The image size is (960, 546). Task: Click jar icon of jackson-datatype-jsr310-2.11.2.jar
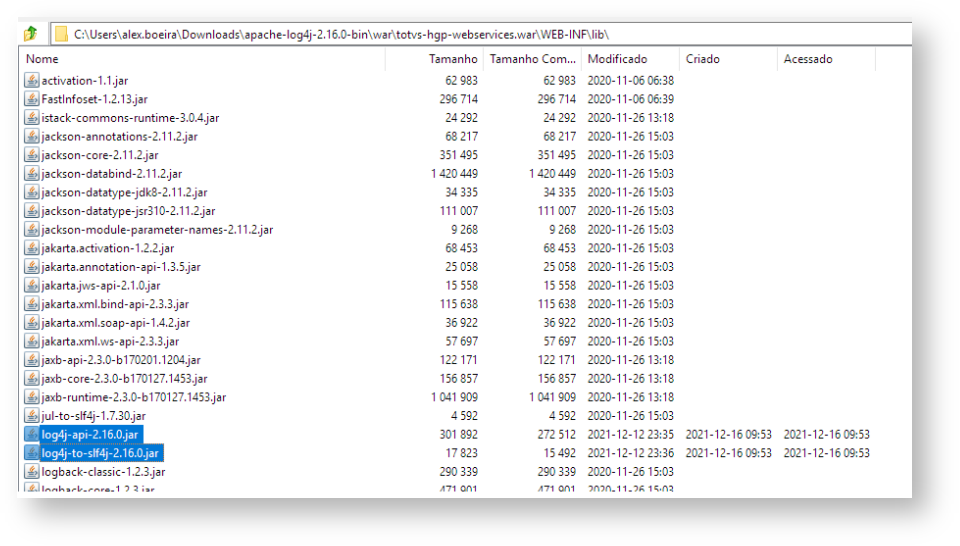click(32, 211)
